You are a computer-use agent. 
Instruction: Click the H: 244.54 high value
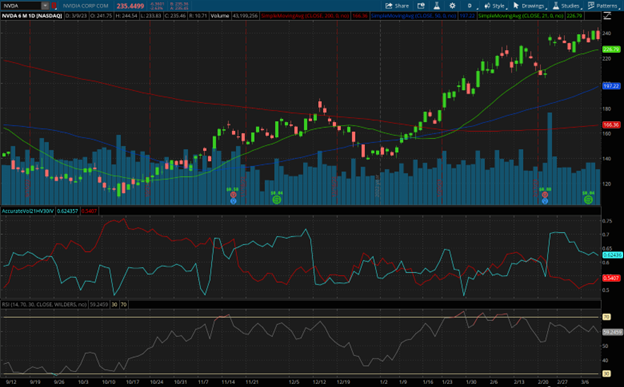[126, 16]
